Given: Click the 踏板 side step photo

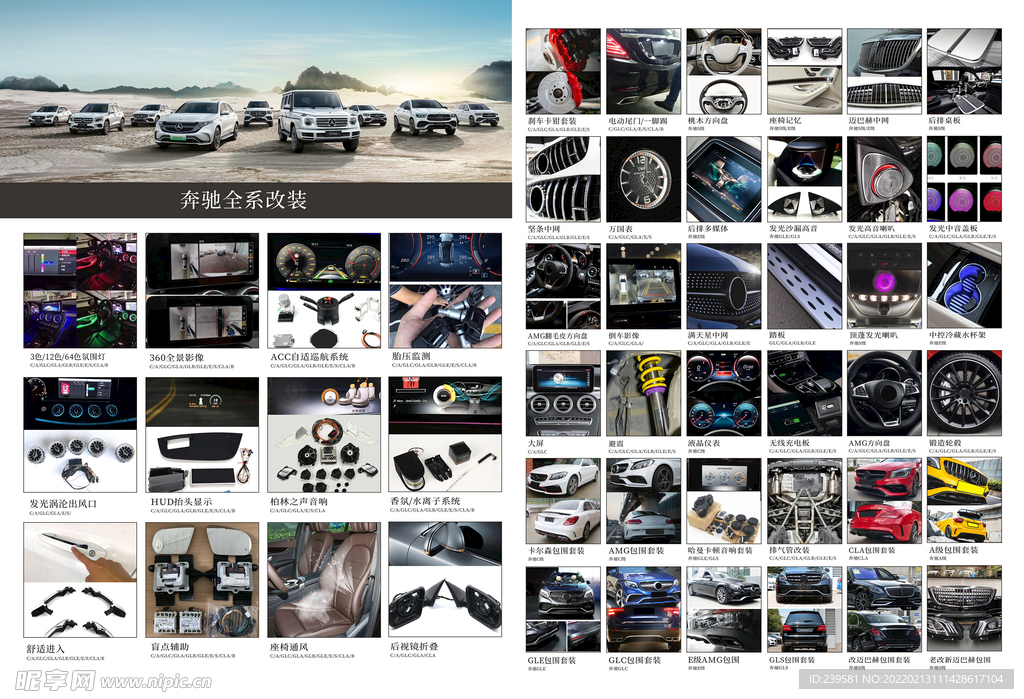Looking at the screenshot, I should coord(805,286).
